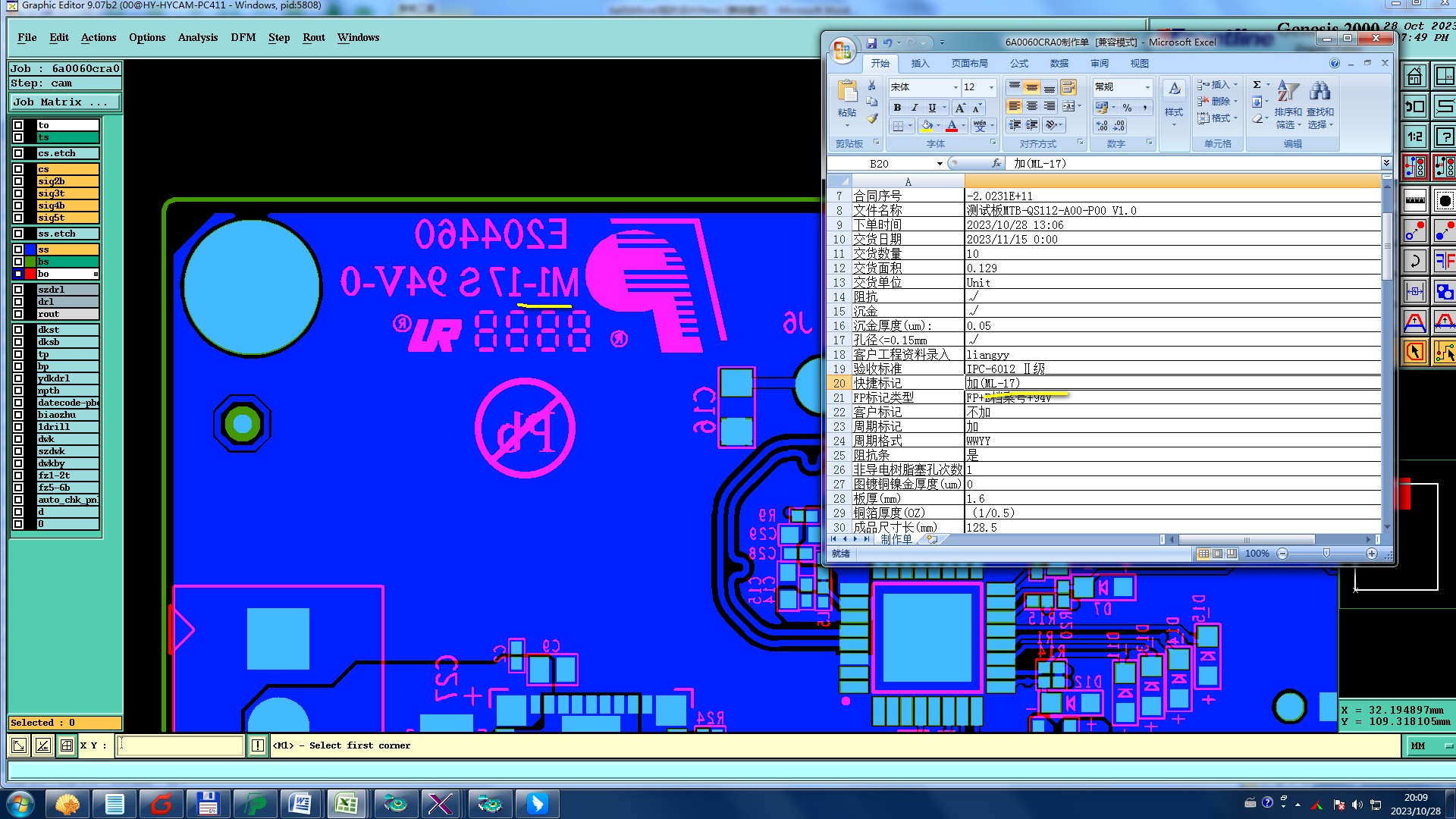Image resolution: width=1456 pixels, height=819 pixels.
Task: Toggle checkbox for sig2b layer
Action: tap(18, 181)
